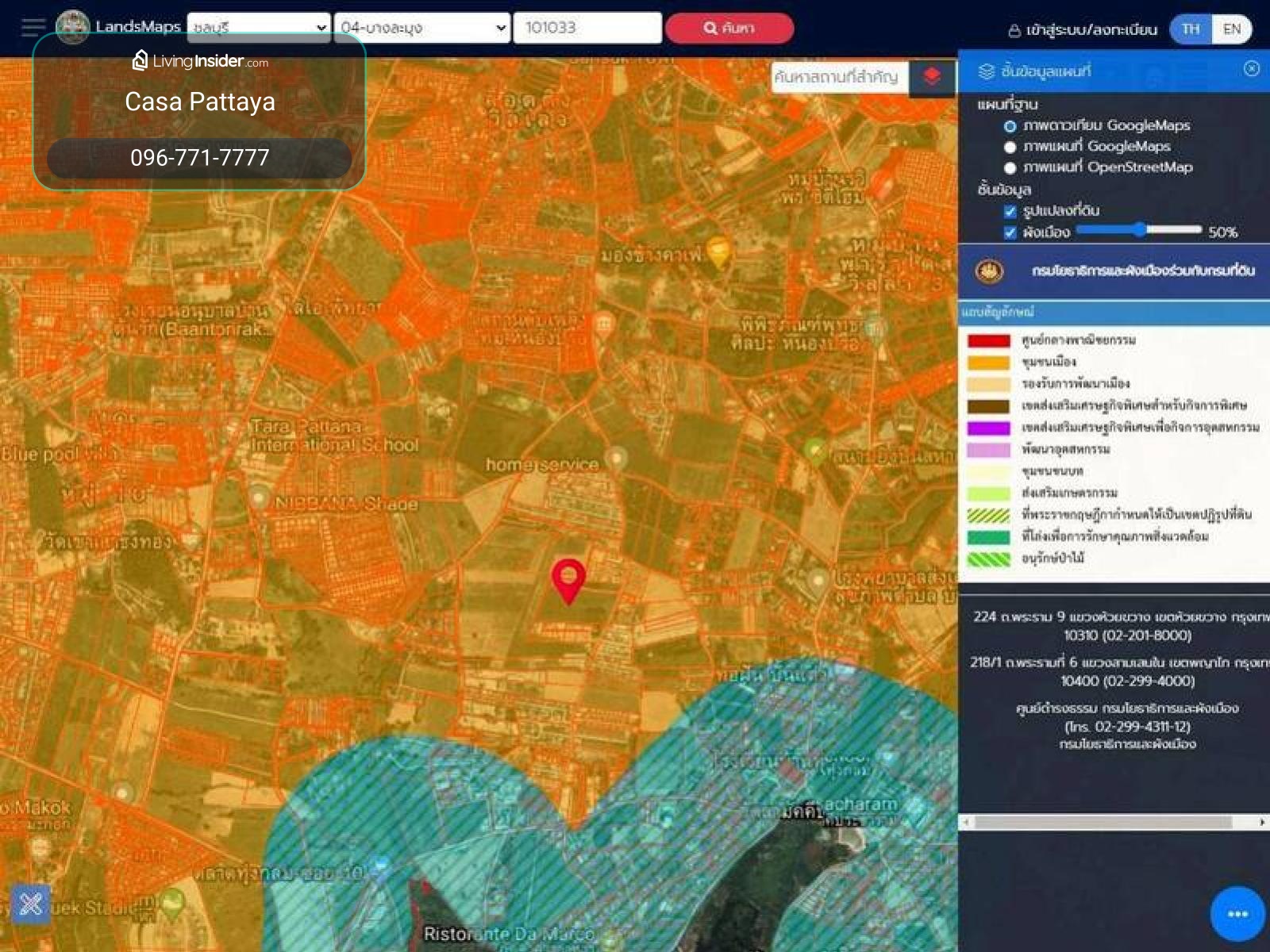Open the province dropdown
This screenshot has height=952, width=1270.
tap(259, 27)
